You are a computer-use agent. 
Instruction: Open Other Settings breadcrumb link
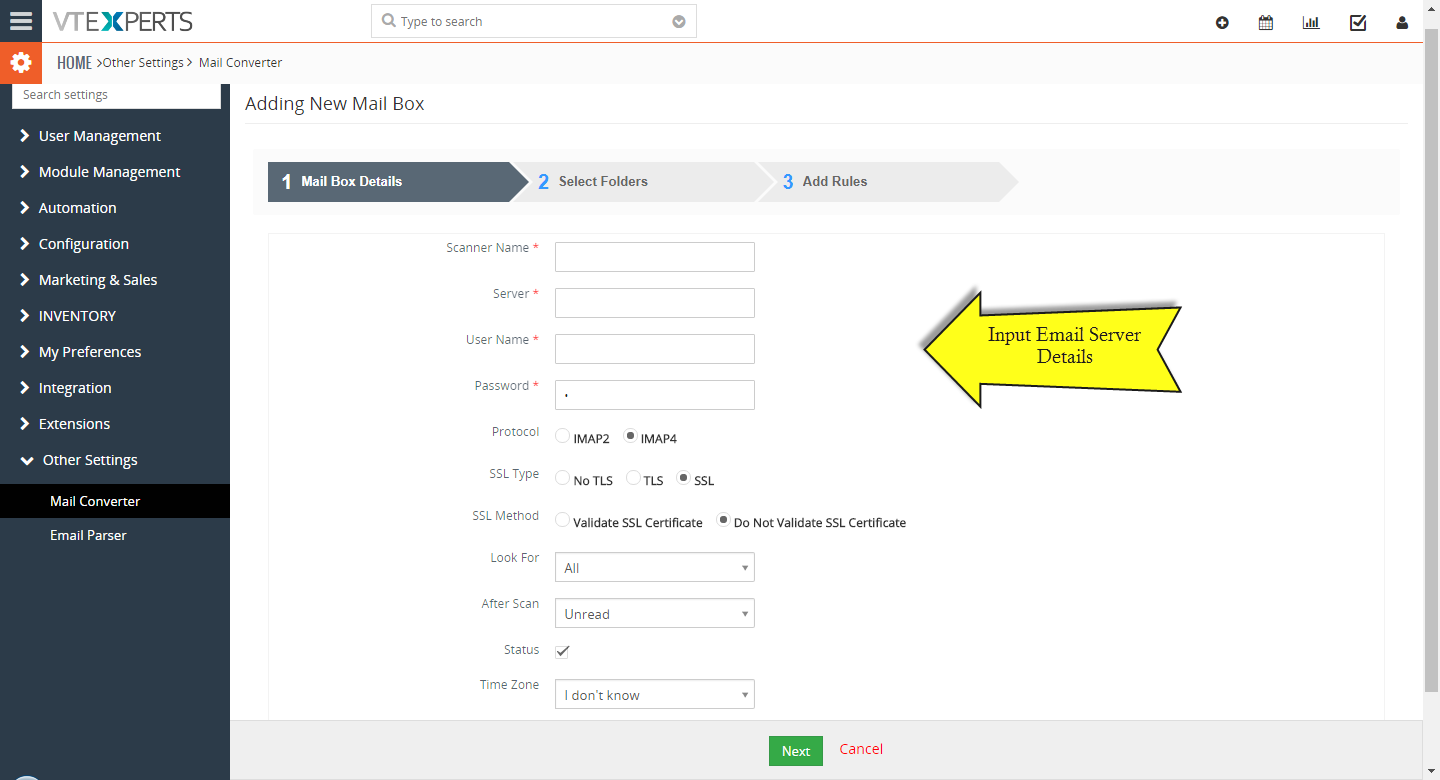143,62
